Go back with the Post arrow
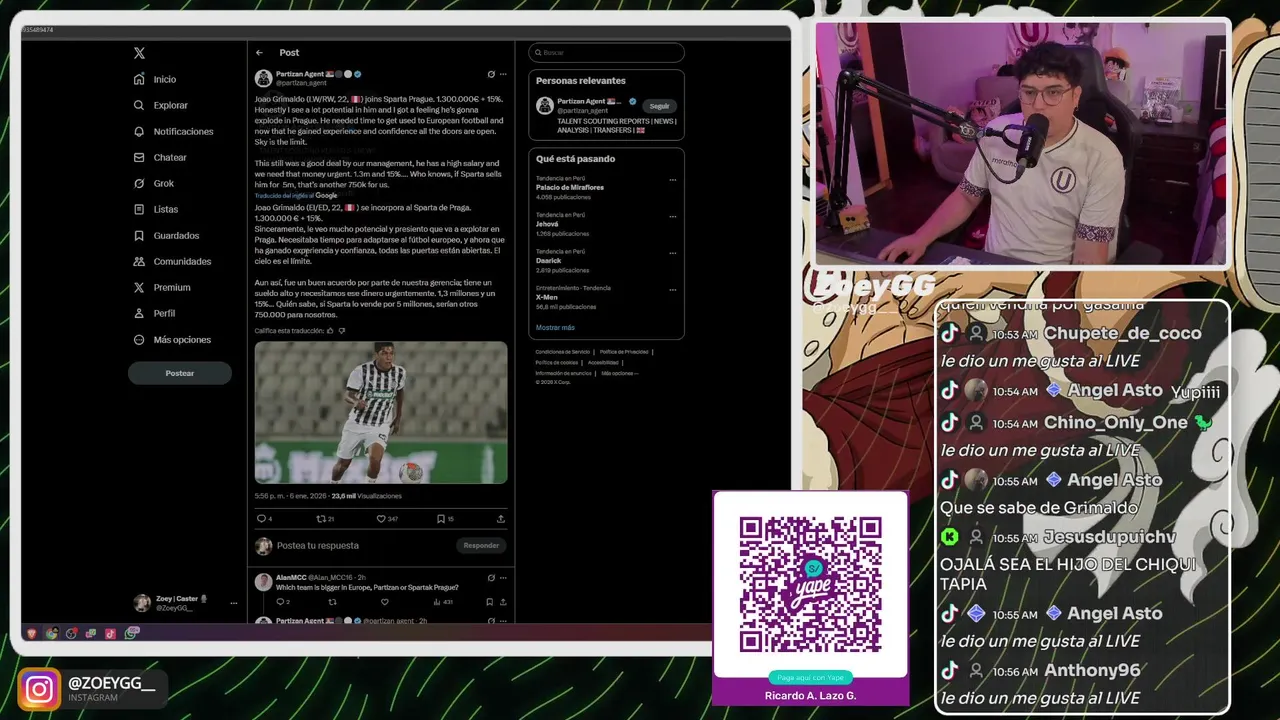This screenshot has height=720, width=1280. (x=259, y=52)
